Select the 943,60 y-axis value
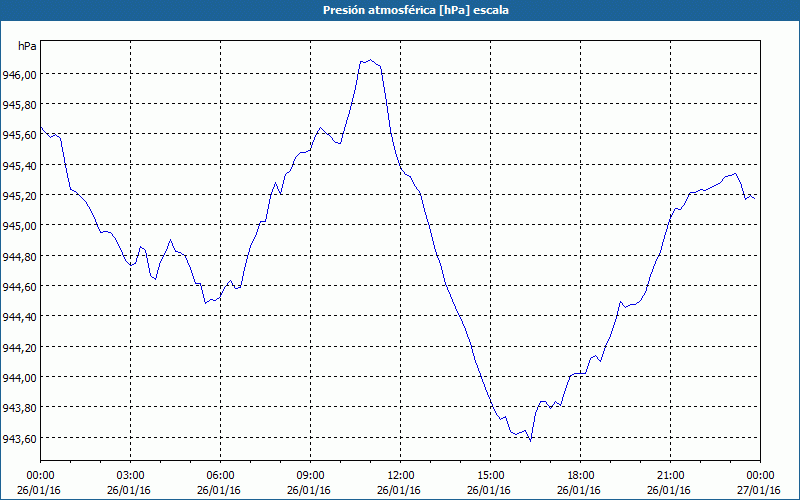The image size is (800, 500). 19,438
